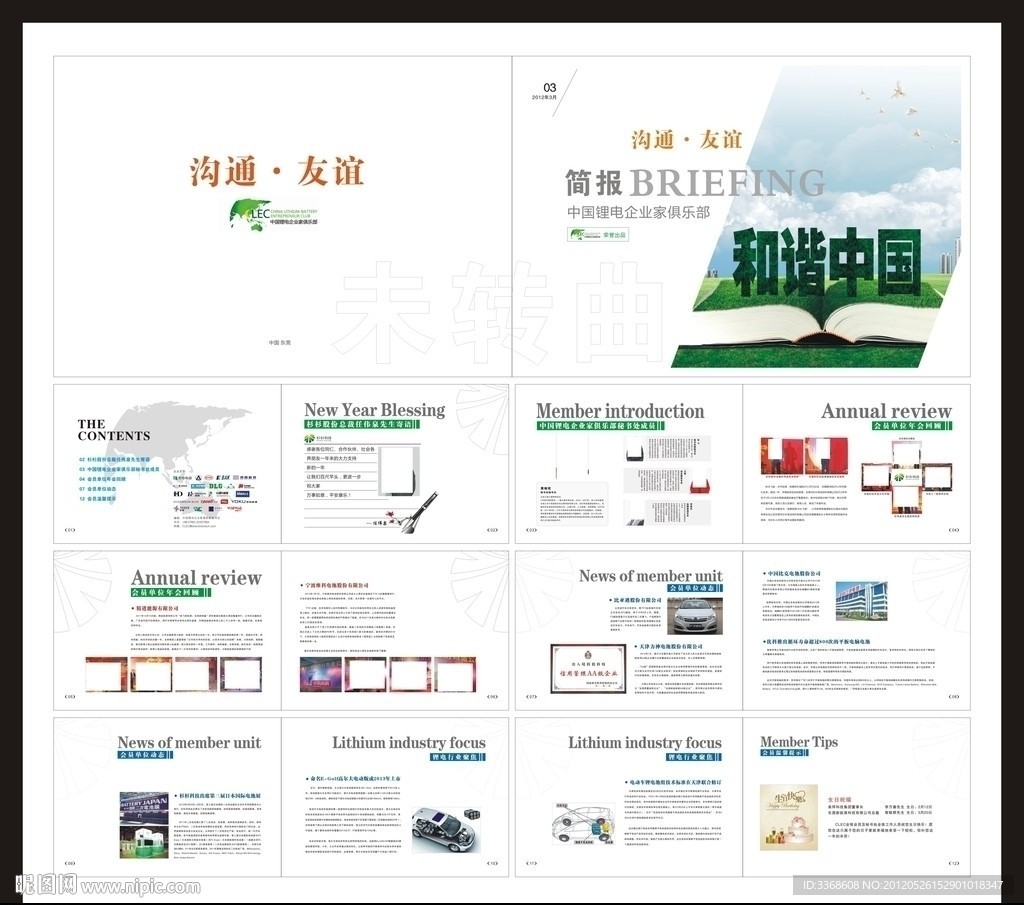Click contents entry 04 会员单位年会回顾

[103, 479]
